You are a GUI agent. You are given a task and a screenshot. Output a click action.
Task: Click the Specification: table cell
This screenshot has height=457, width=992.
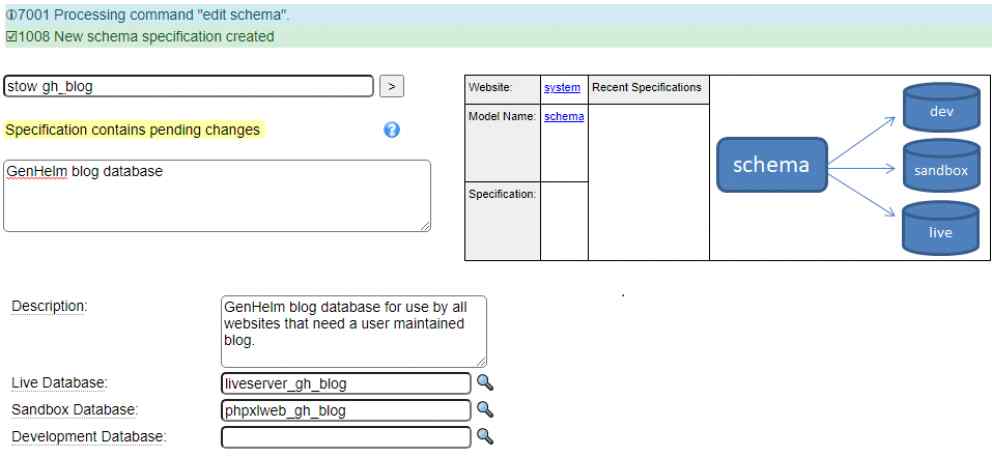click(502, 221)
